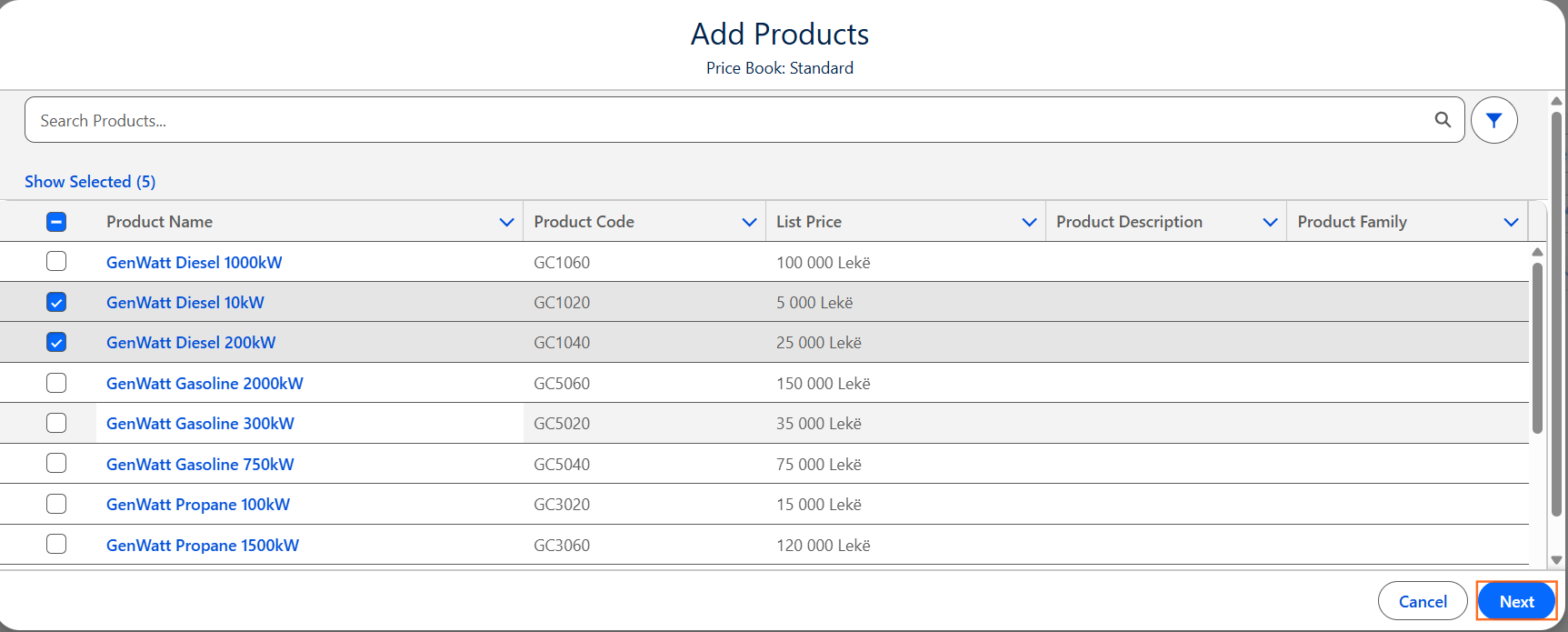Check GenWatt Gasoline 2000kW checkbox
Screen dimensions: 1568x632
[56, 383]
